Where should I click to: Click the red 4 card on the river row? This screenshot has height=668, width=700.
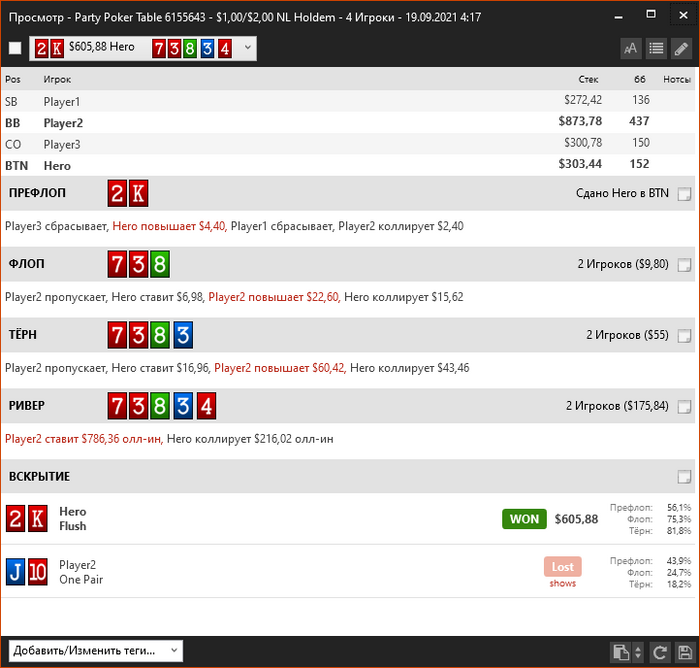206,406
